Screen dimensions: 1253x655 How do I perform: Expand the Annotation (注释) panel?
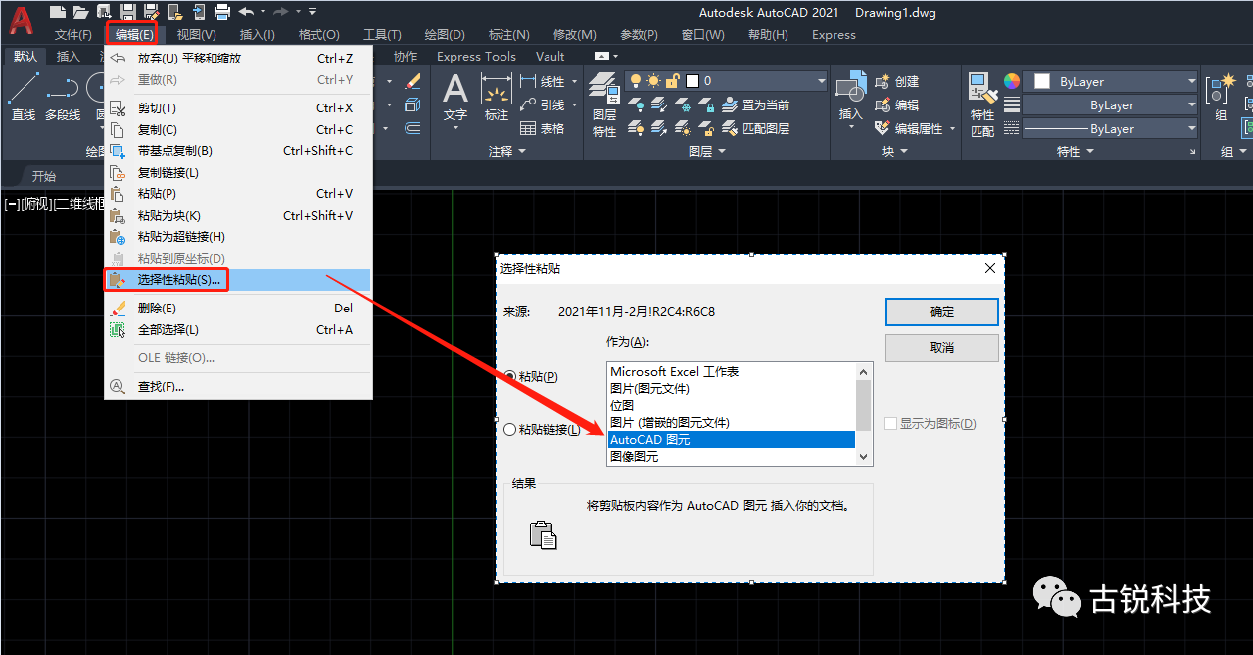508,151
